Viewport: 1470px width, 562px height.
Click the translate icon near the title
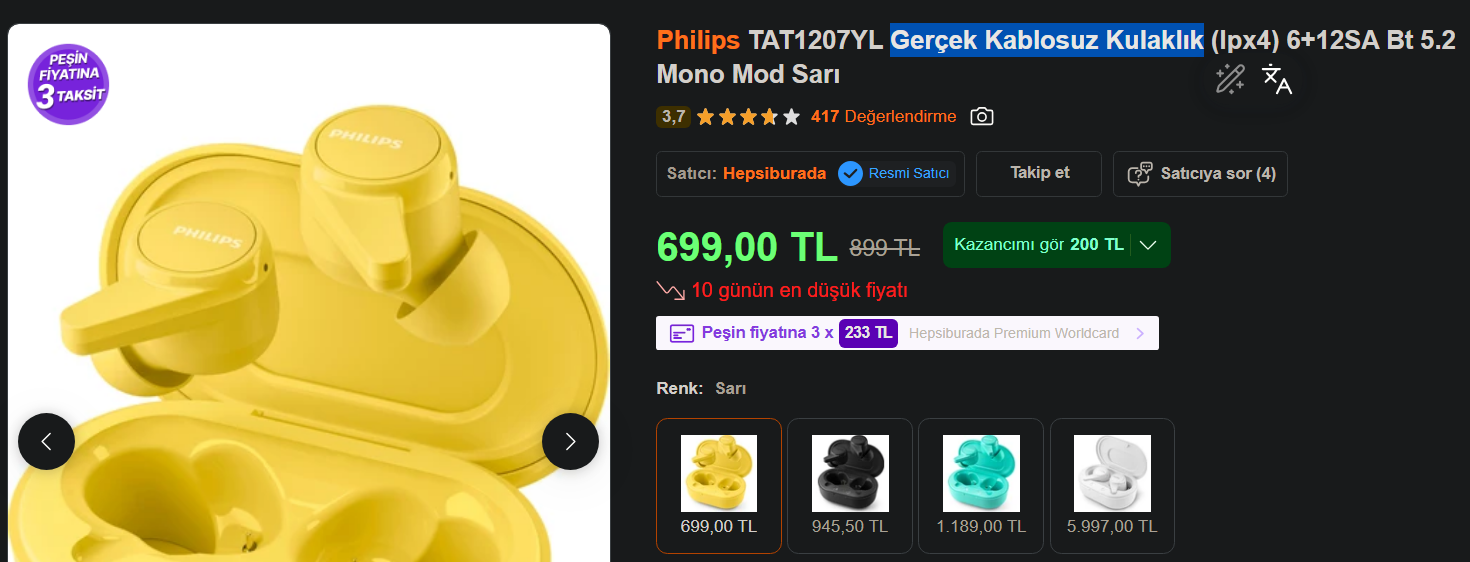(1277, 79)
